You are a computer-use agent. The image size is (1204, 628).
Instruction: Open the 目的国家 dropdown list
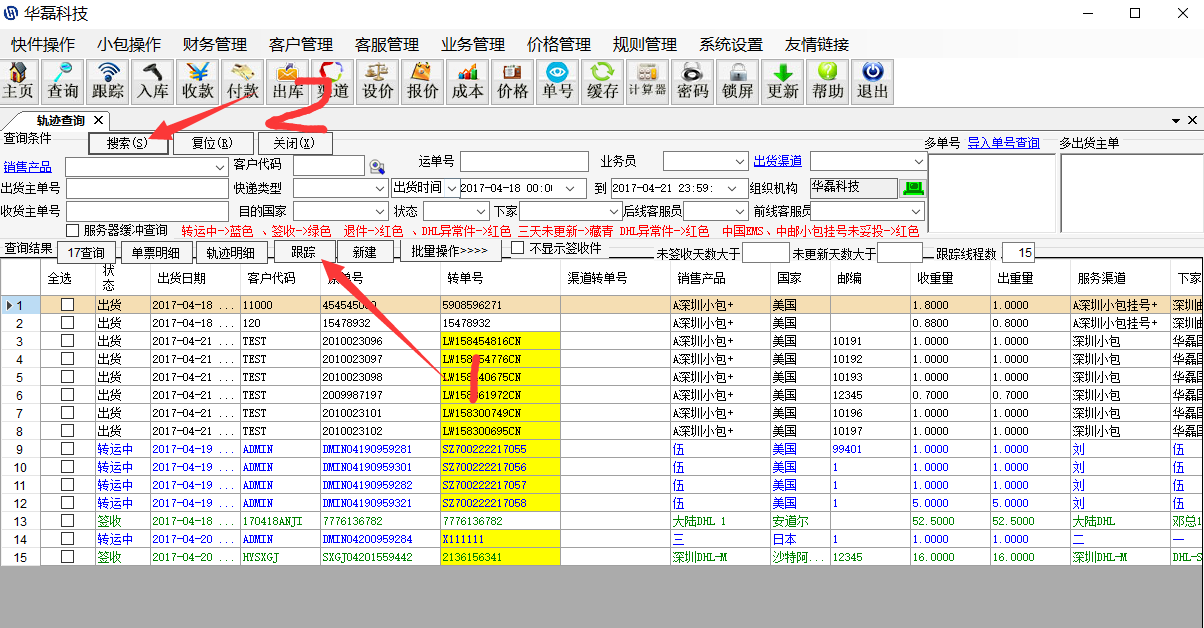(380, 211)
